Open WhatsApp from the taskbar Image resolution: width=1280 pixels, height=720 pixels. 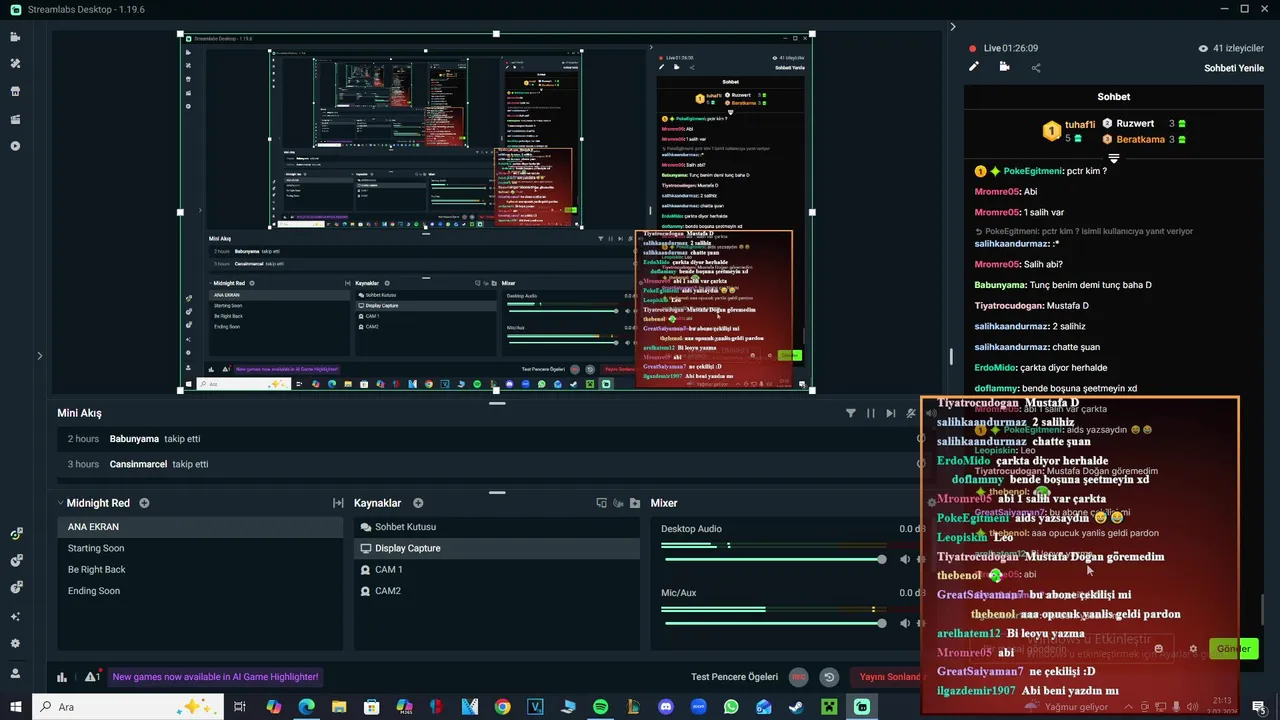click(731, 707)
